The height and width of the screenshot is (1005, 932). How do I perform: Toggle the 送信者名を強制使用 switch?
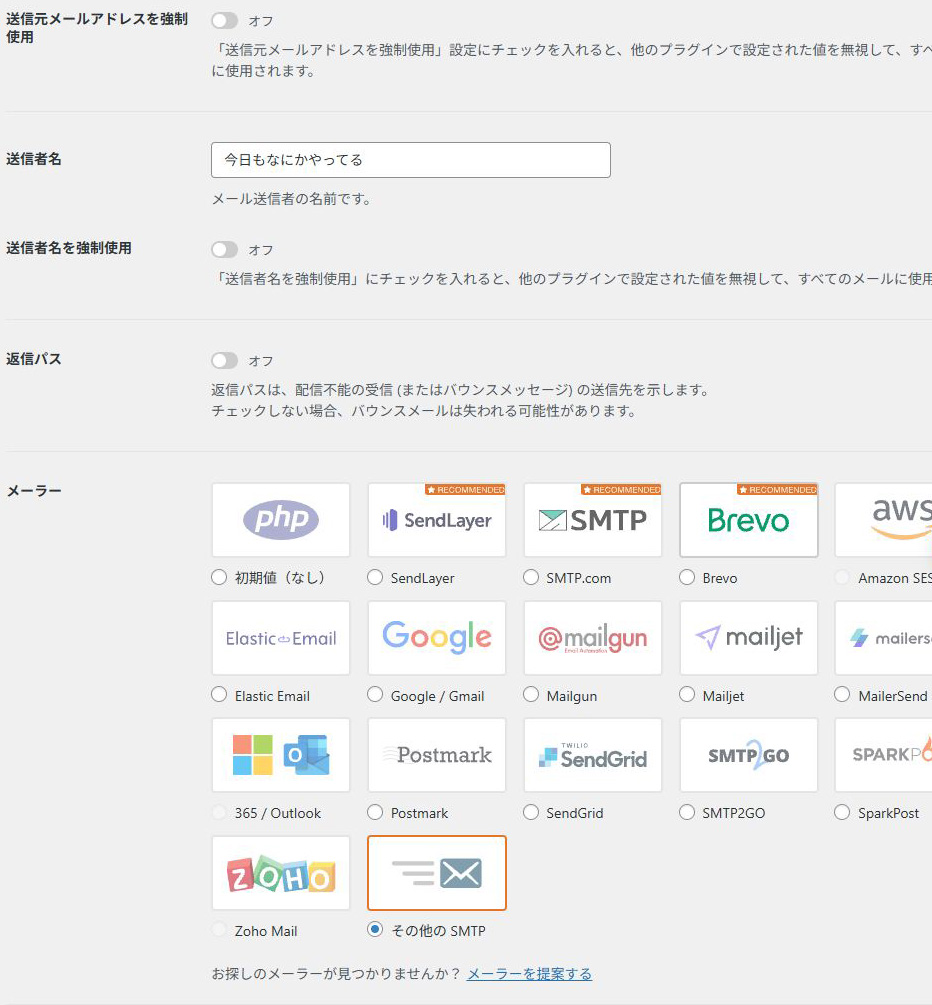[x=224, y=249]
